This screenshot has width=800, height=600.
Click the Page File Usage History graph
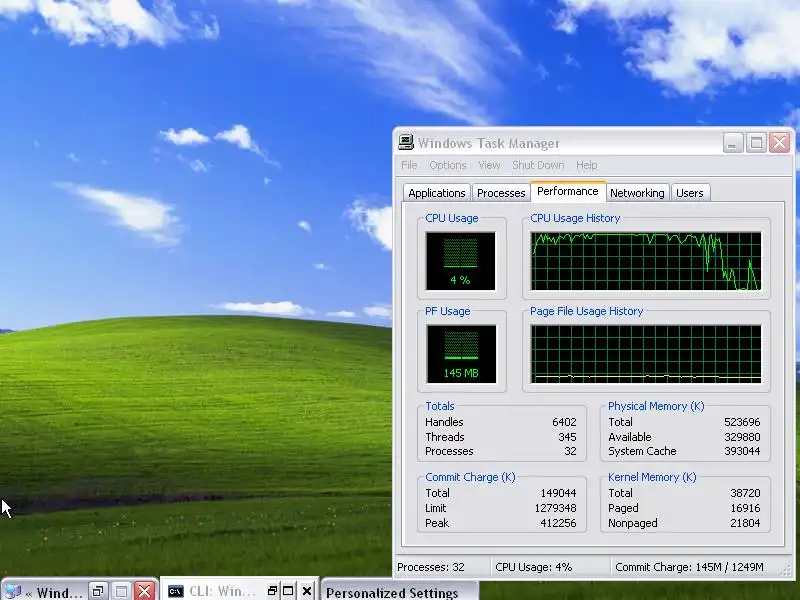(x=646, y=354)
